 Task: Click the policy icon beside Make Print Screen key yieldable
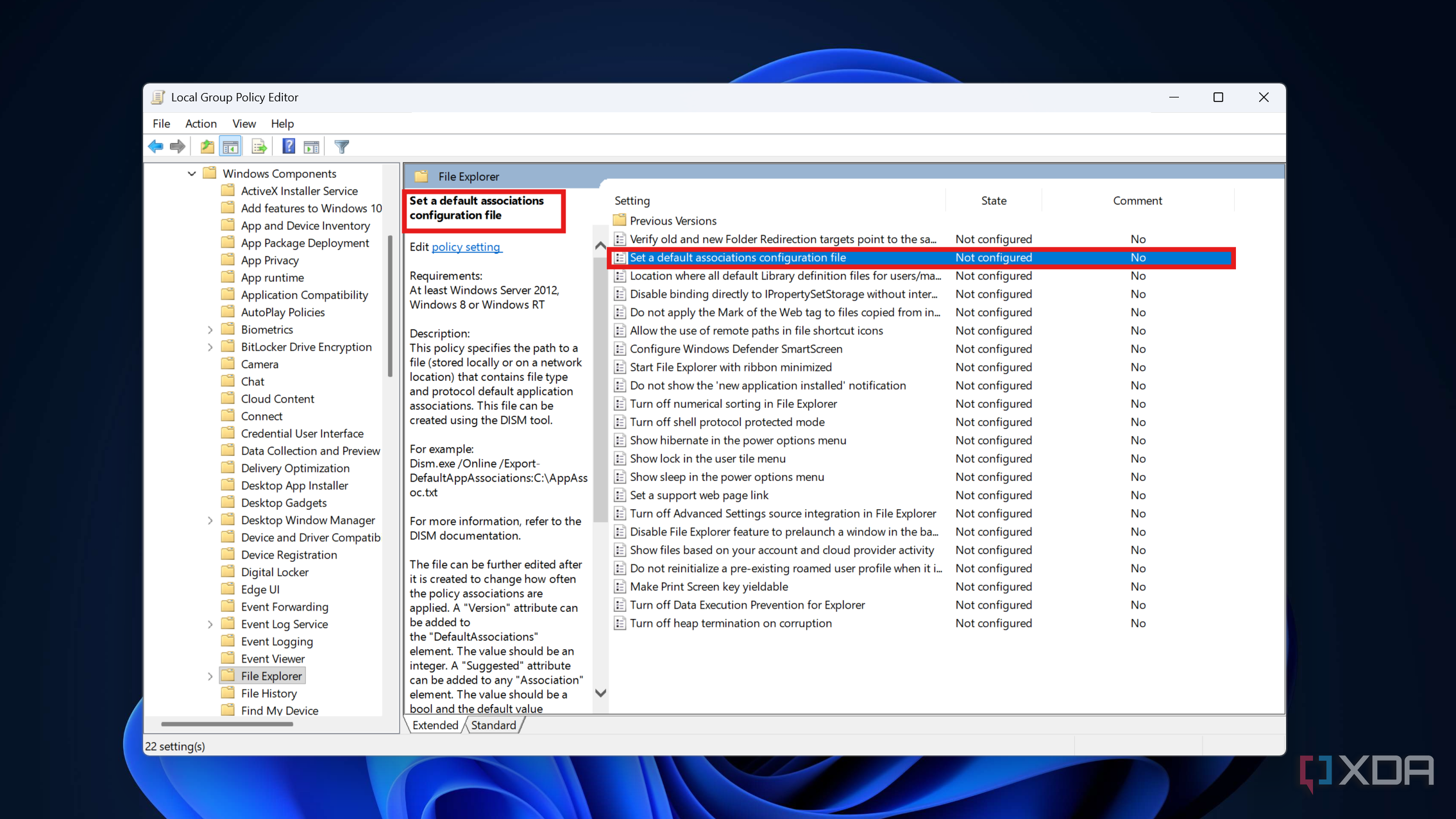[x=620, y=587]
